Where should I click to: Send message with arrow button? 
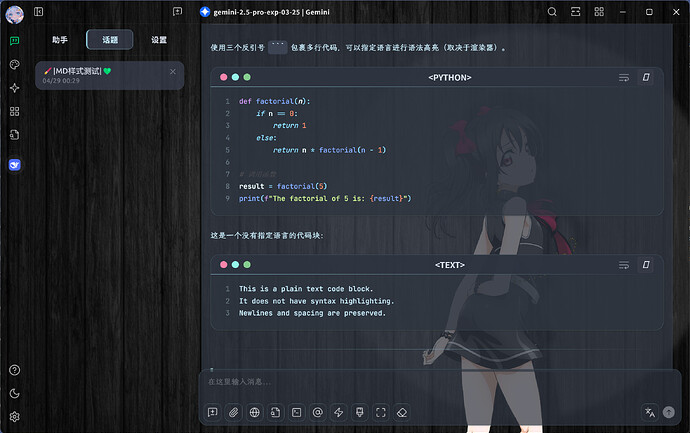coord(668,412)
